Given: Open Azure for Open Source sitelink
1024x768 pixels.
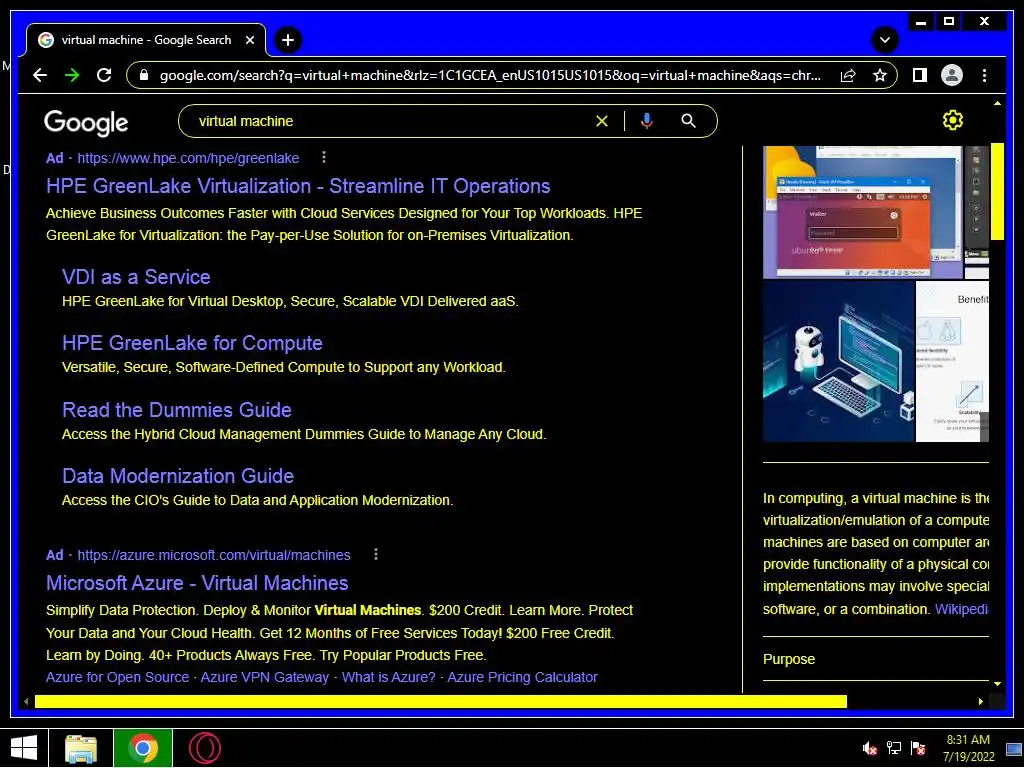Looking at the screenshot, I should click(117, 677).
